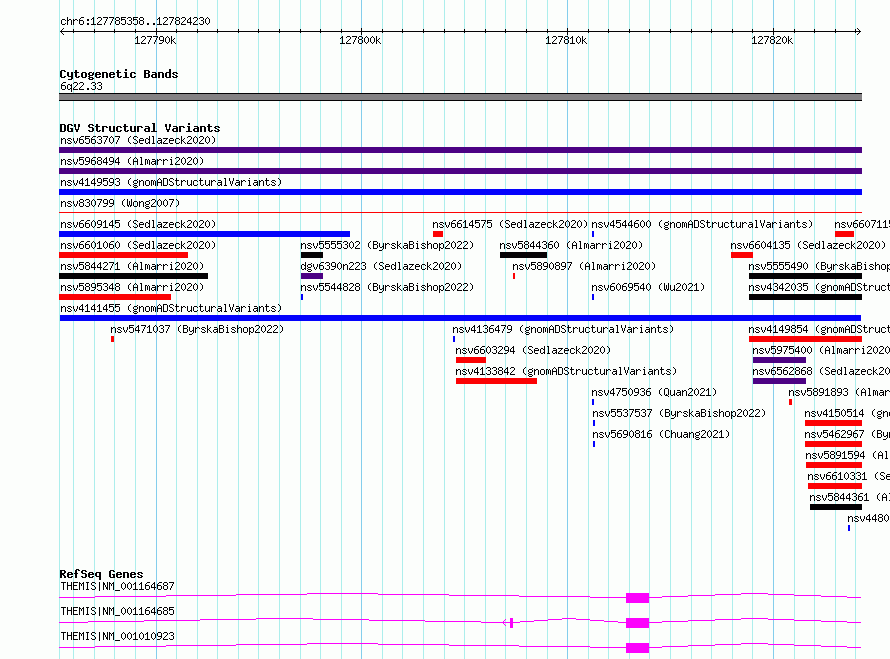This screenshot has width=890, height=659.
Task: Click the red bar under nsv5895348
Action: click(x=115, y=297)
